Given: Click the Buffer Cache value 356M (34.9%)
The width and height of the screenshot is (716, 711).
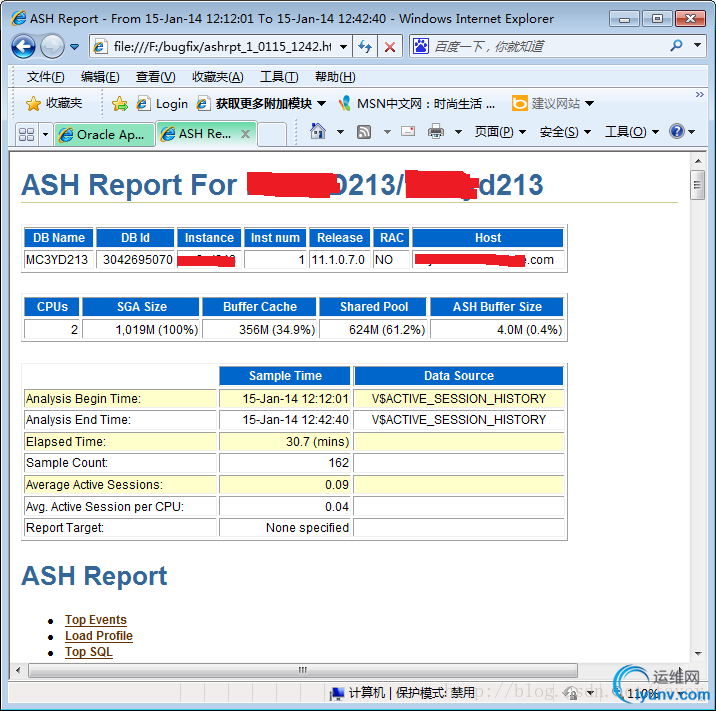Looking at the screenshot, I should 277,329.
